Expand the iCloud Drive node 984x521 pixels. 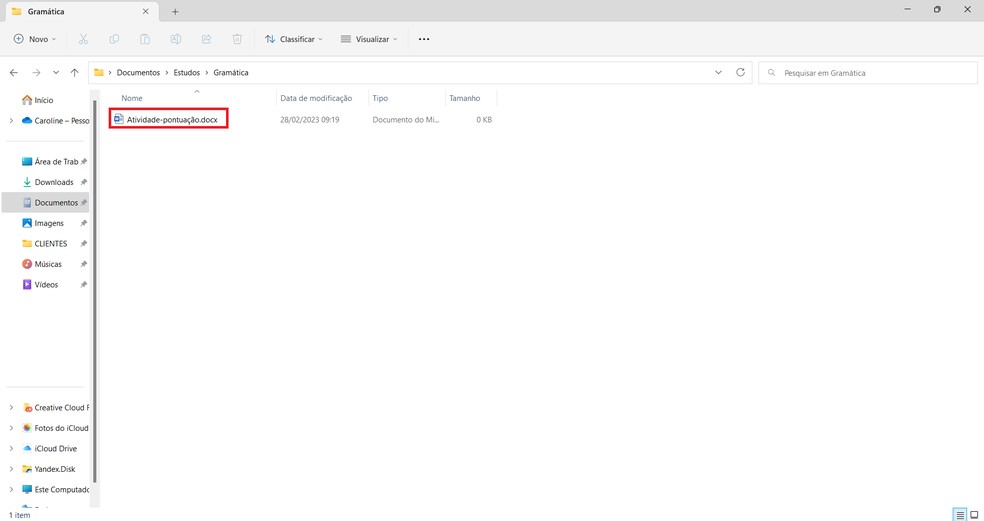(x=11, y=449)
